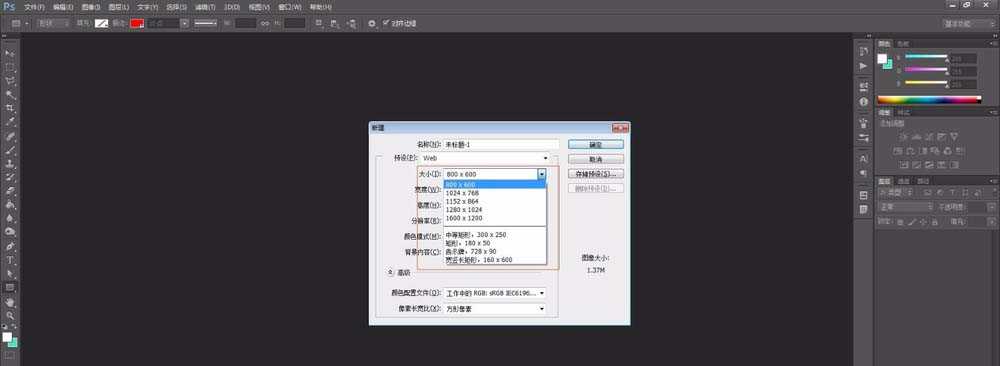Screen dimensions: 1000x366
Task: Click the red stroke color swatch
Action: click(x=136, y=23)
